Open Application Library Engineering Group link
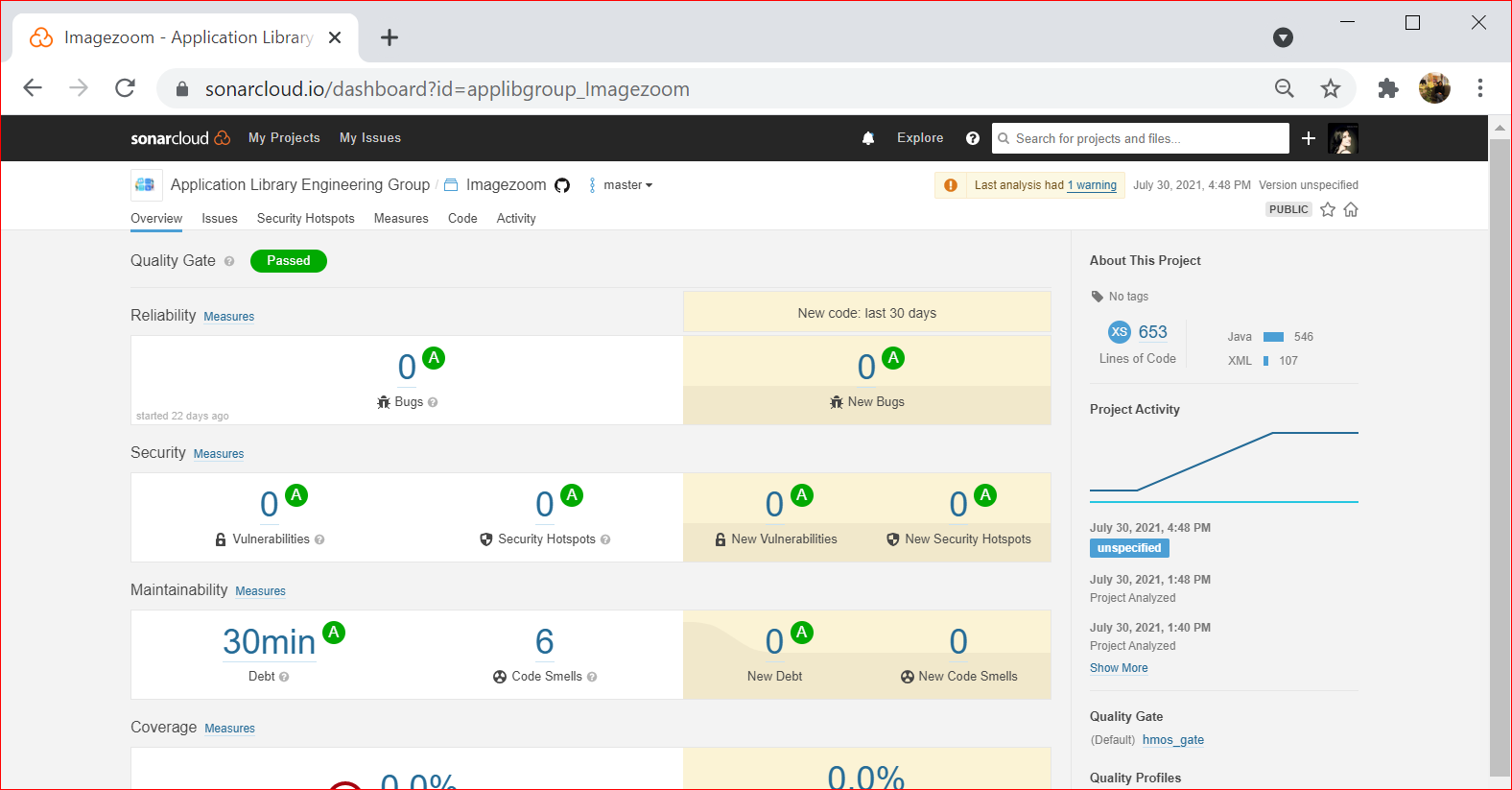This screenshot has height=790, width=1512. coord(300,185)
